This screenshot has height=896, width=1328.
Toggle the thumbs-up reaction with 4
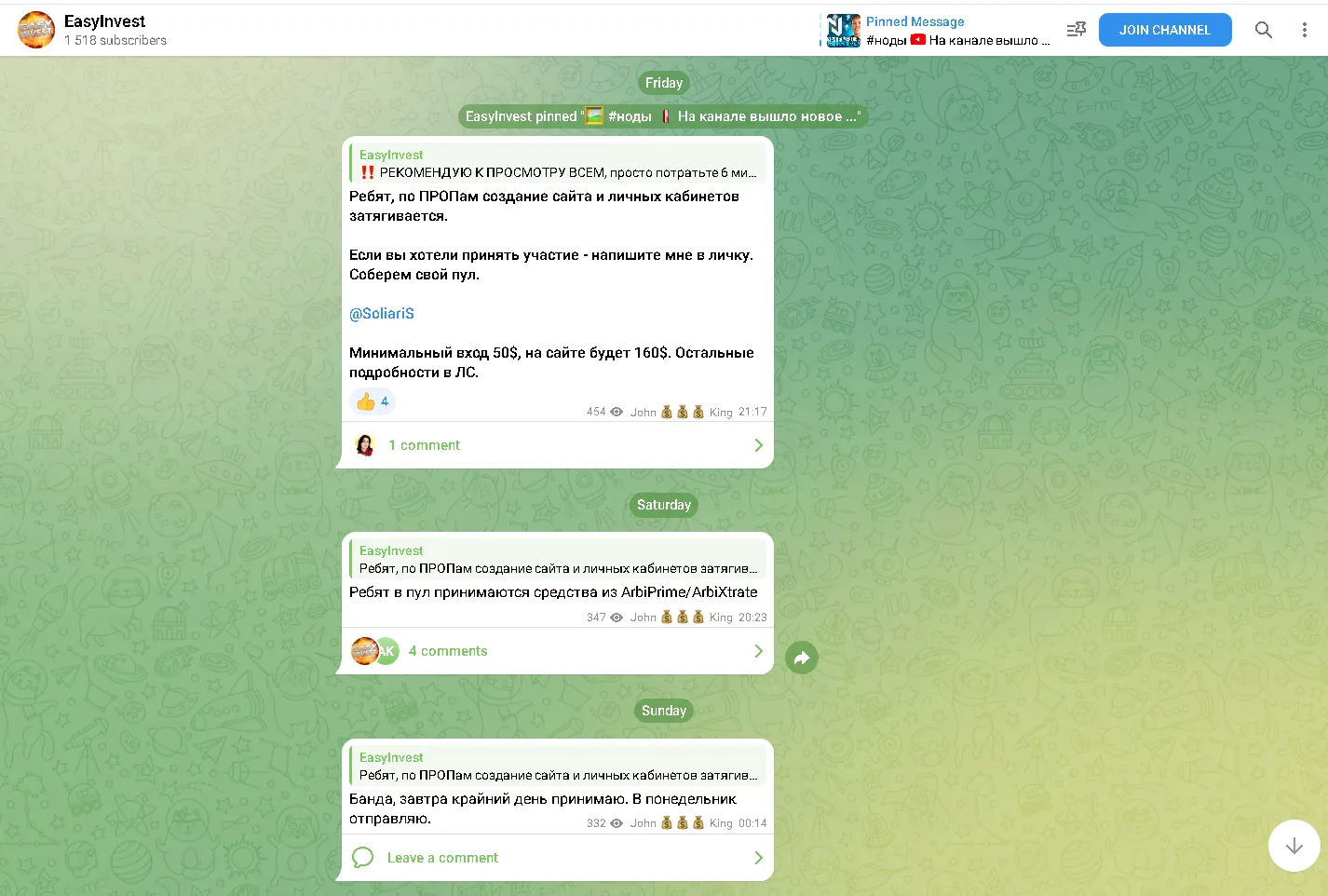pyautogui.click(x=373, y=401)
